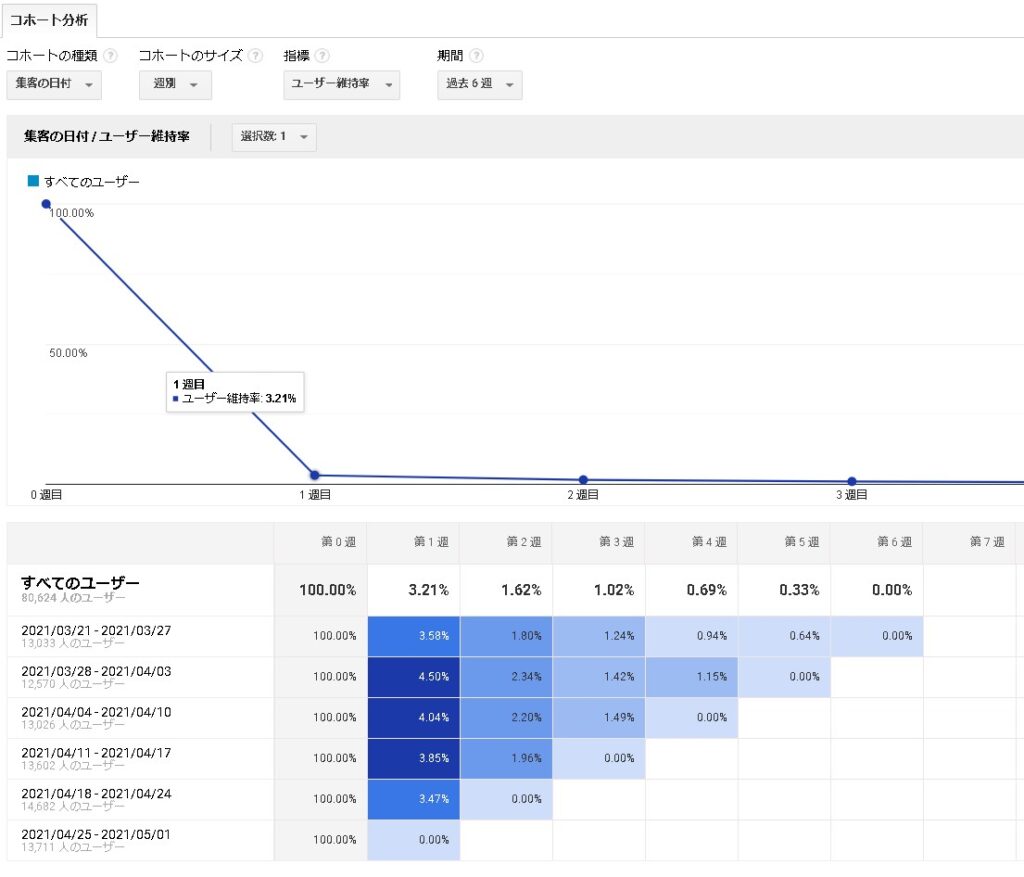Click the help icon next to 指標
This screenshot has height=877, width=1024.
click(x=323, y=56)
